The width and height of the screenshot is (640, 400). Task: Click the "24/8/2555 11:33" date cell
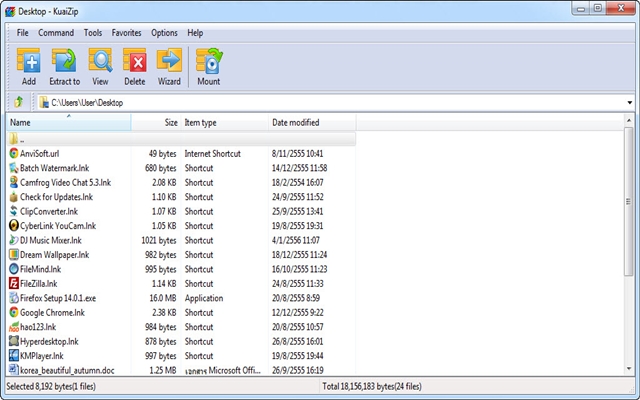point(298,283)
